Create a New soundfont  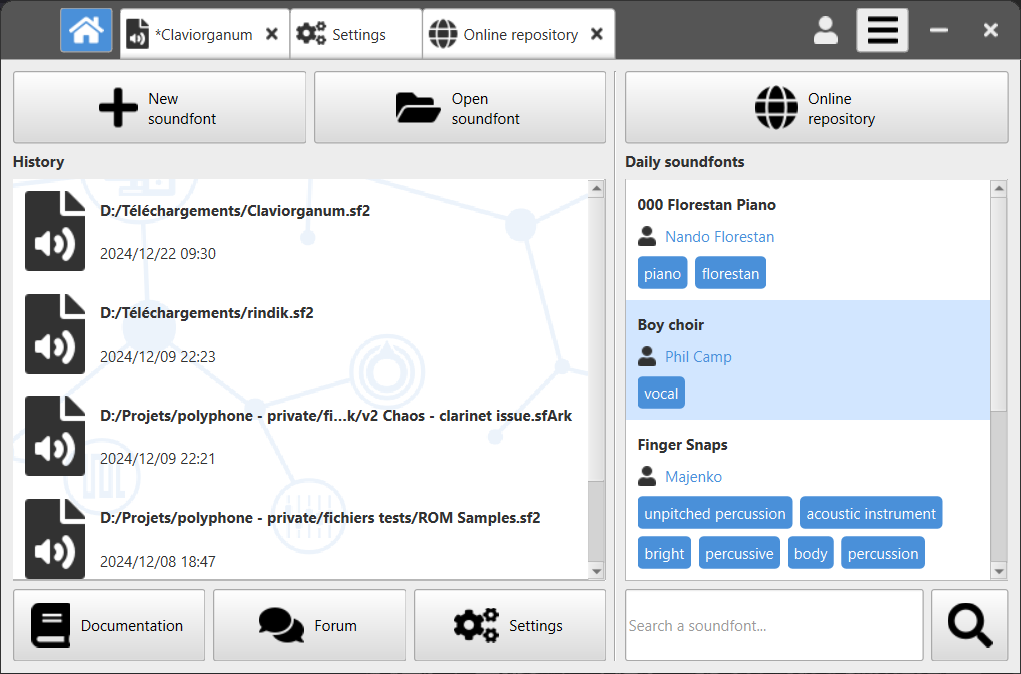click(159, 107)
